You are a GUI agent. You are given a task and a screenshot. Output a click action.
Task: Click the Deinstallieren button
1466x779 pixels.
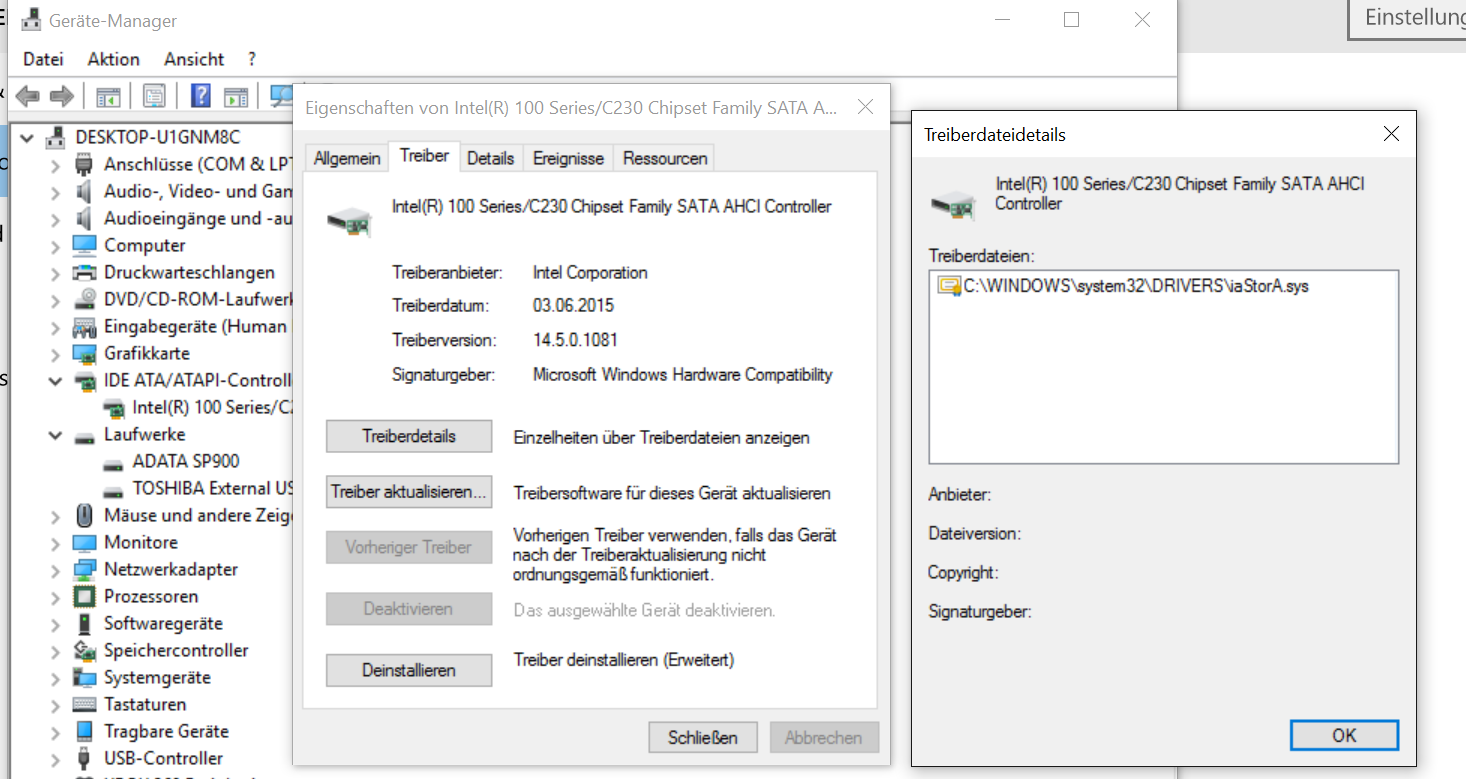(x=409, y=670)
